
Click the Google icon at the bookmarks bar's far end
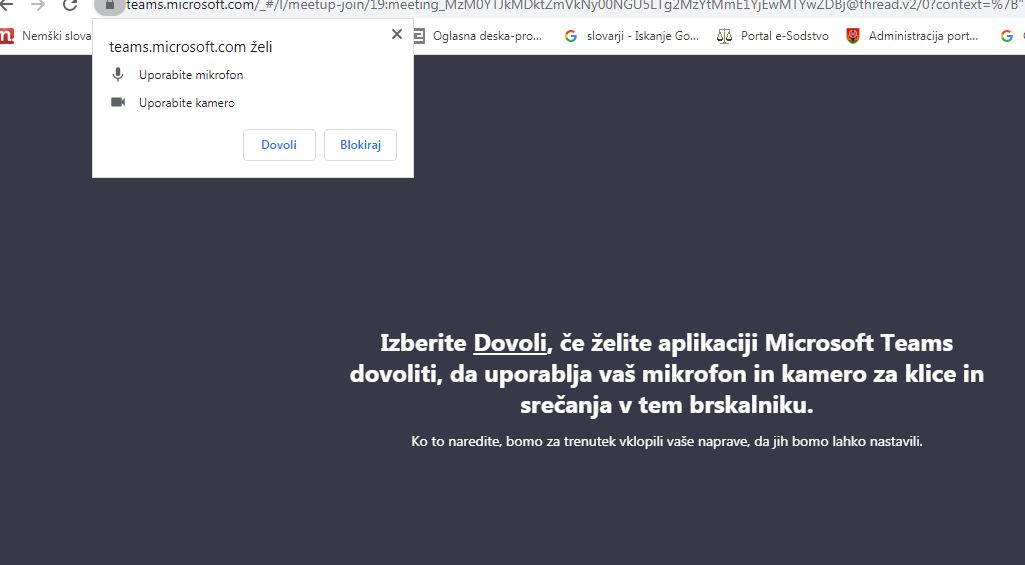point(1007,36)
